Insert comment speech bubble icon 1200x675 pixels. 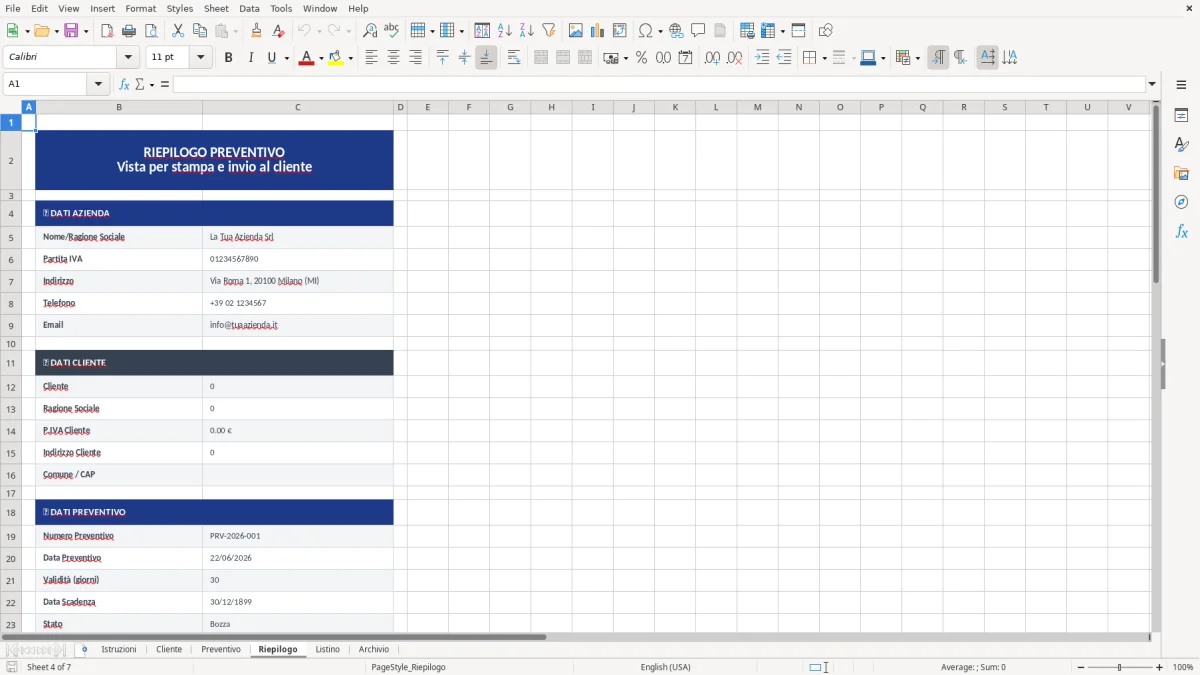[x=698, y=31]
